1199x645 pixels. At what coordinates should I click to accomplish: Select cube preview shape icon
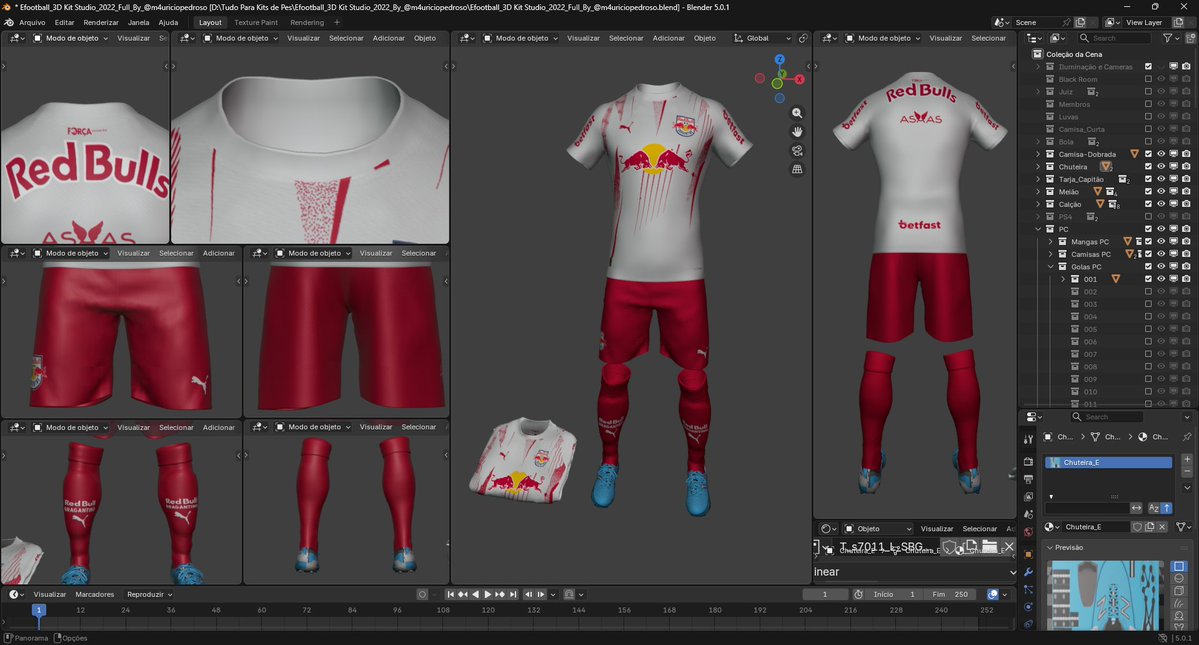pos(1179,591)
